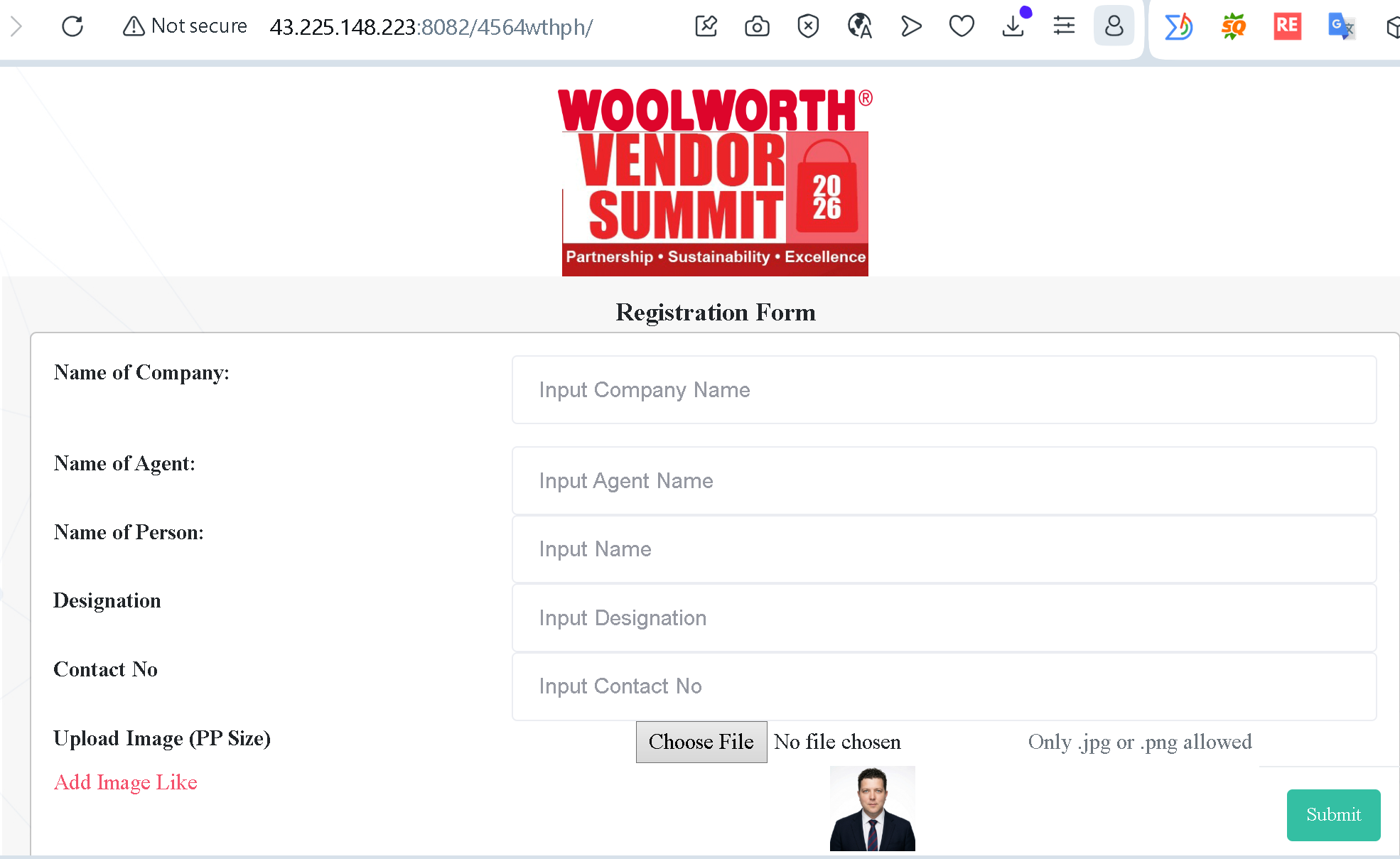Image resolution: width=1400 pixels, height=859 pixels.
Task: Click the sample portrait photo thumbnail
Action: [x=872, y=809]
